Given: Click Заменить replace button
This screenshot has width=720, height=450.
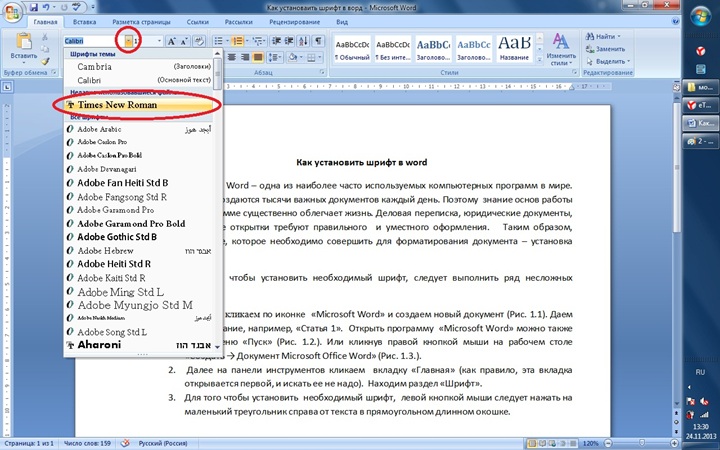Looking at the screenshot, I should point(605,49).
